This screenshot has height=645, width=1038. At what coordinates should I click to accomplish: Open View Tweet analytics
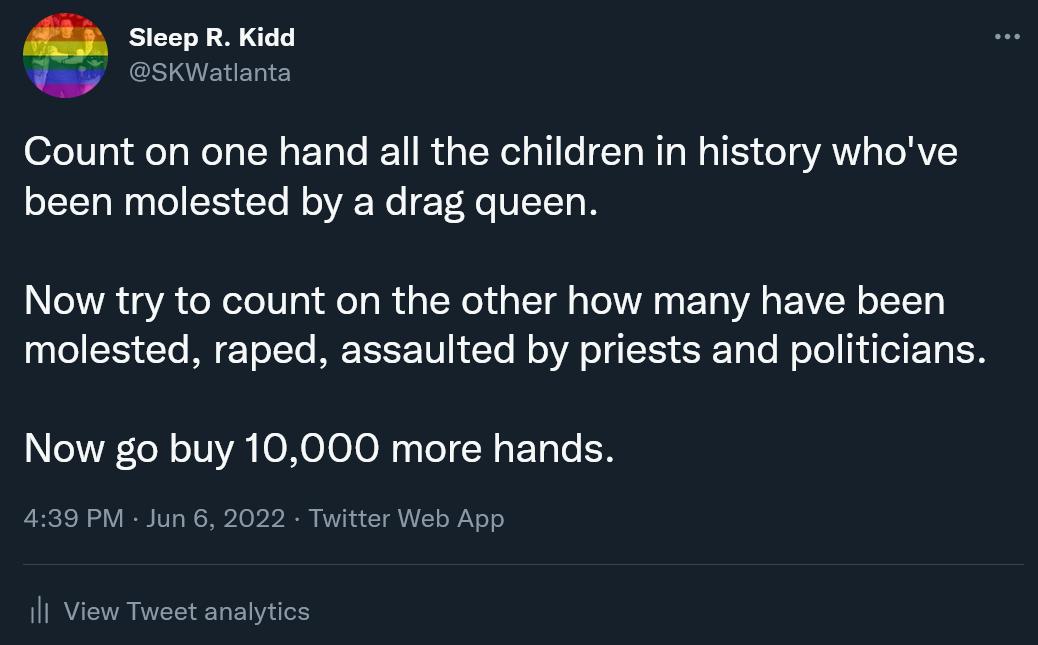(186, 611)
